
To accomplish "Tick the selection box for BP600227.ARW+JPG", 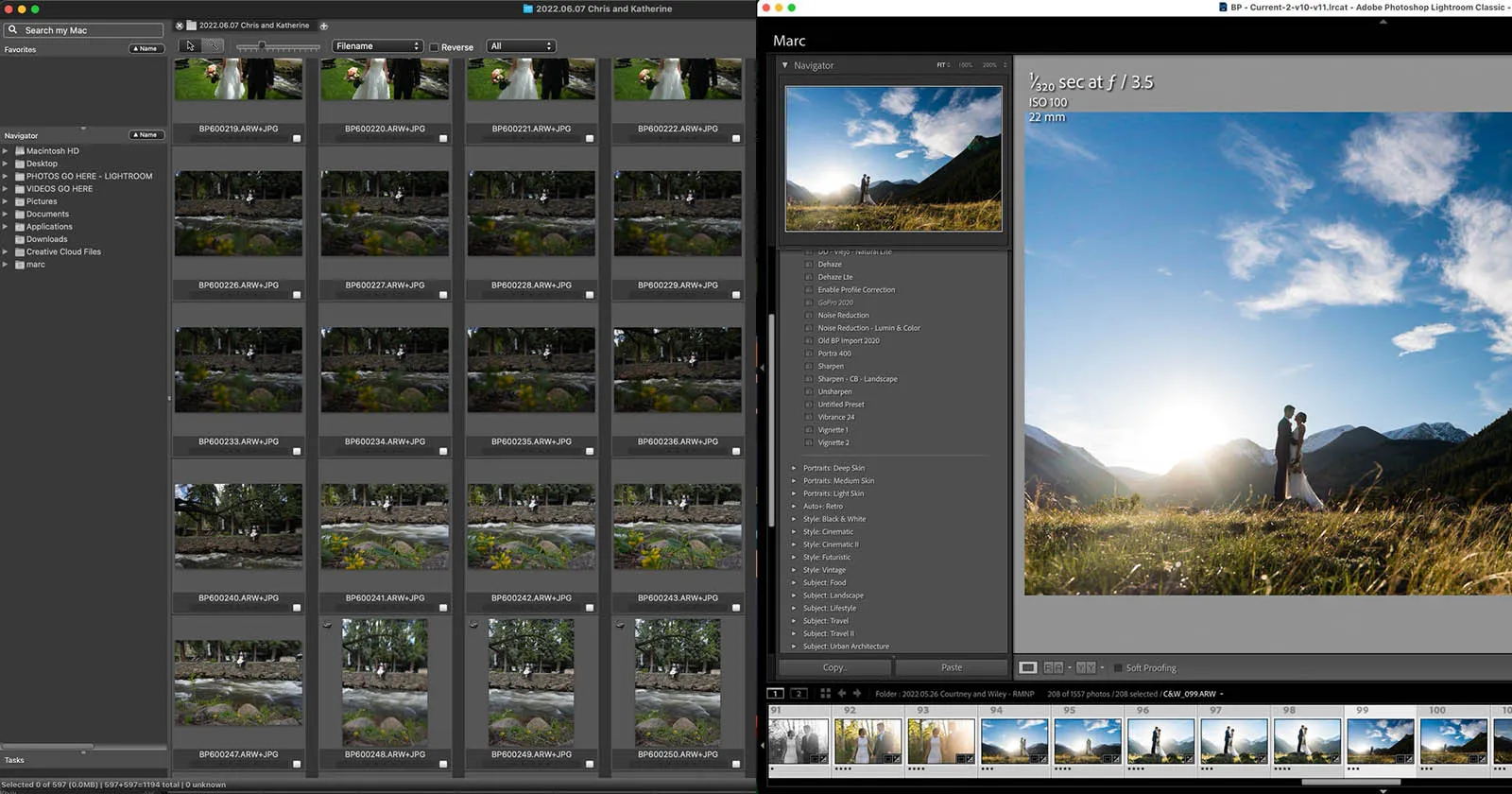I will pyautogui.click(x=443, y=295).
